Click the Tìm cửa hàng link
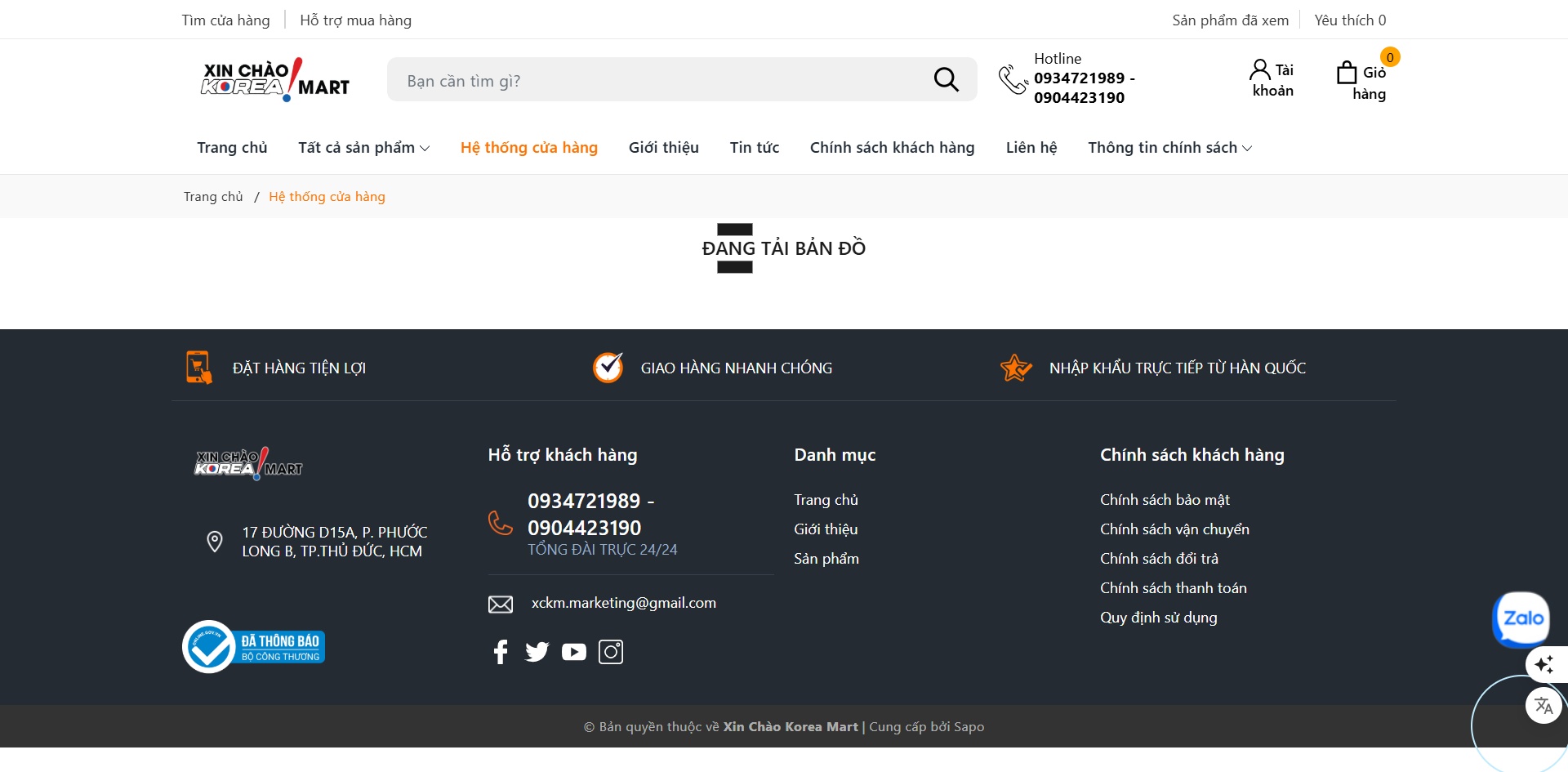The image size is (1568, 772). pyautogui.click(x=225, y=20)
